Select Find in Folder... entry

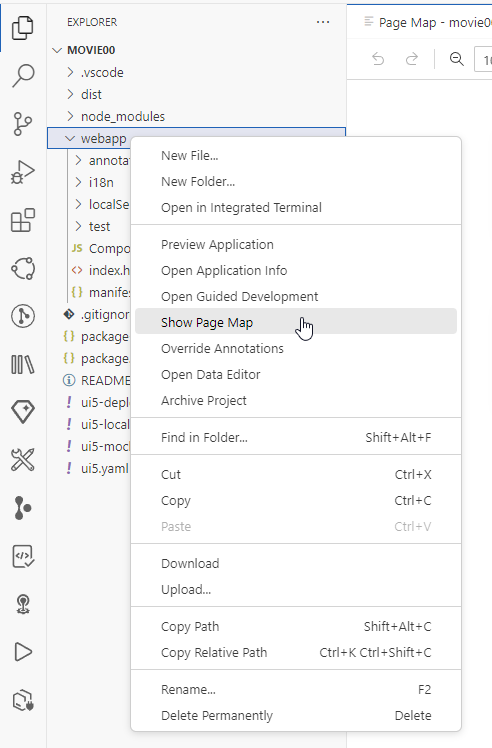tap(296, 437)
